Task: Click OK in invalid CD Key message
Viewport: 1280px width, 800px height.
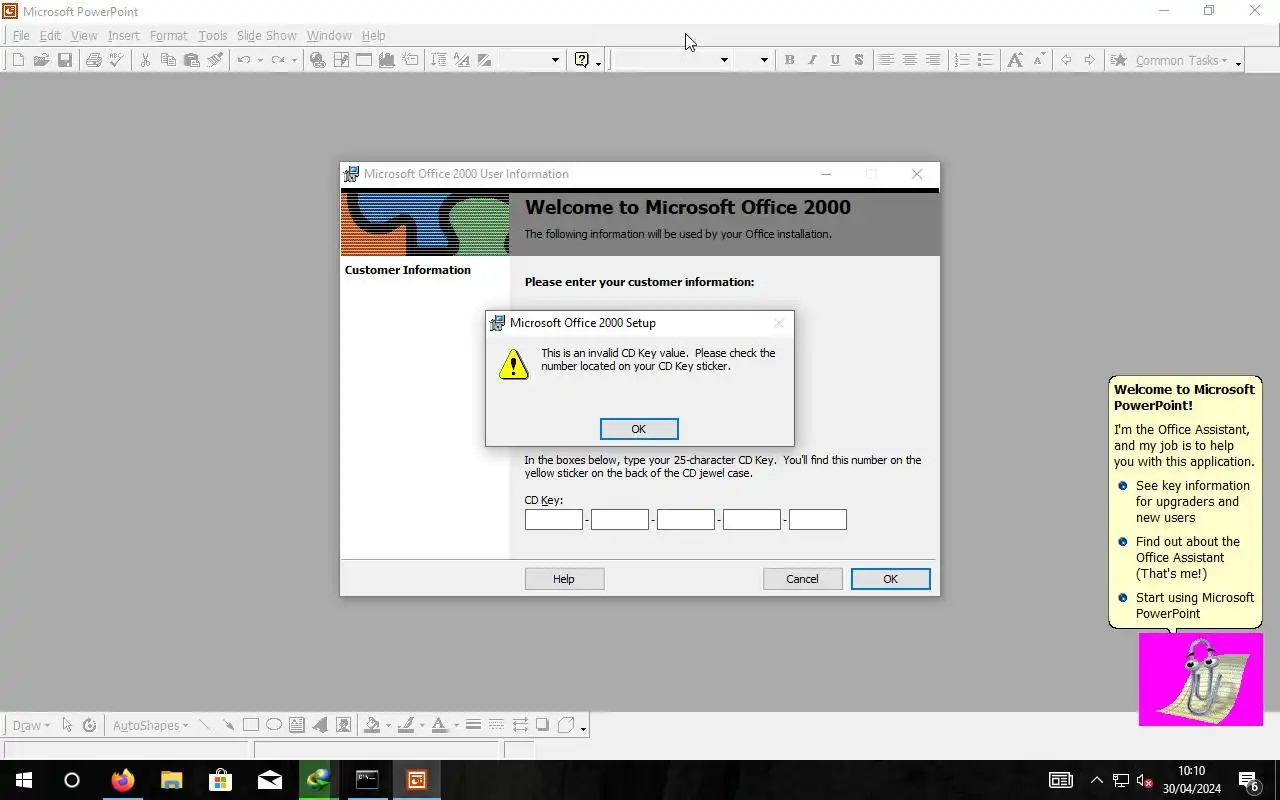Action: [x=639, y=429]
